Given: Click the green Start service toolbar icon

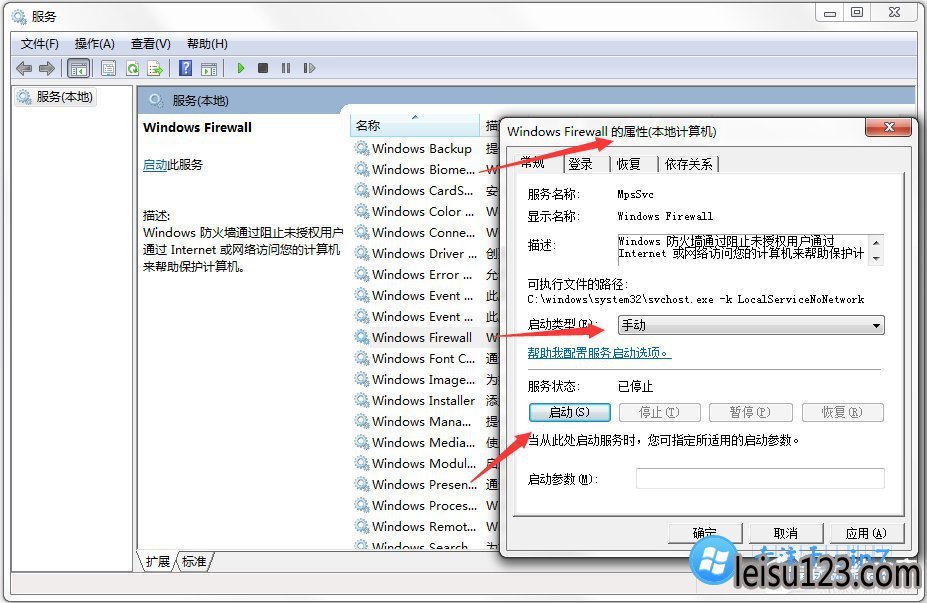Looking at the screenshot, I should pos(241,68).
